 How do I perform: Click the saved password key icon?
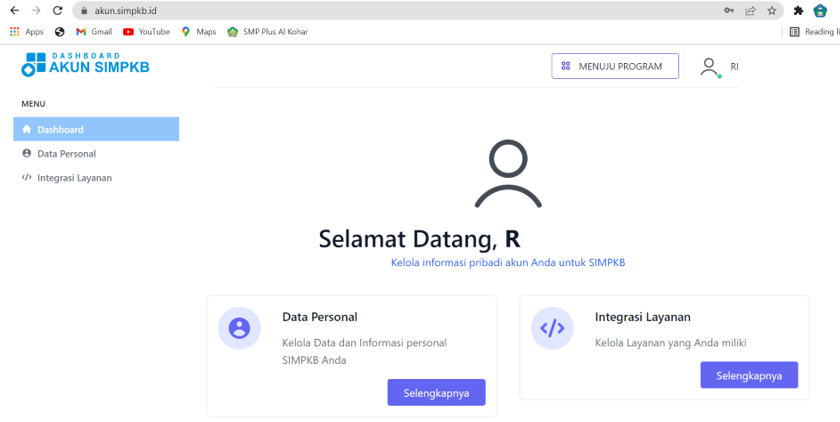click(729, 11)
